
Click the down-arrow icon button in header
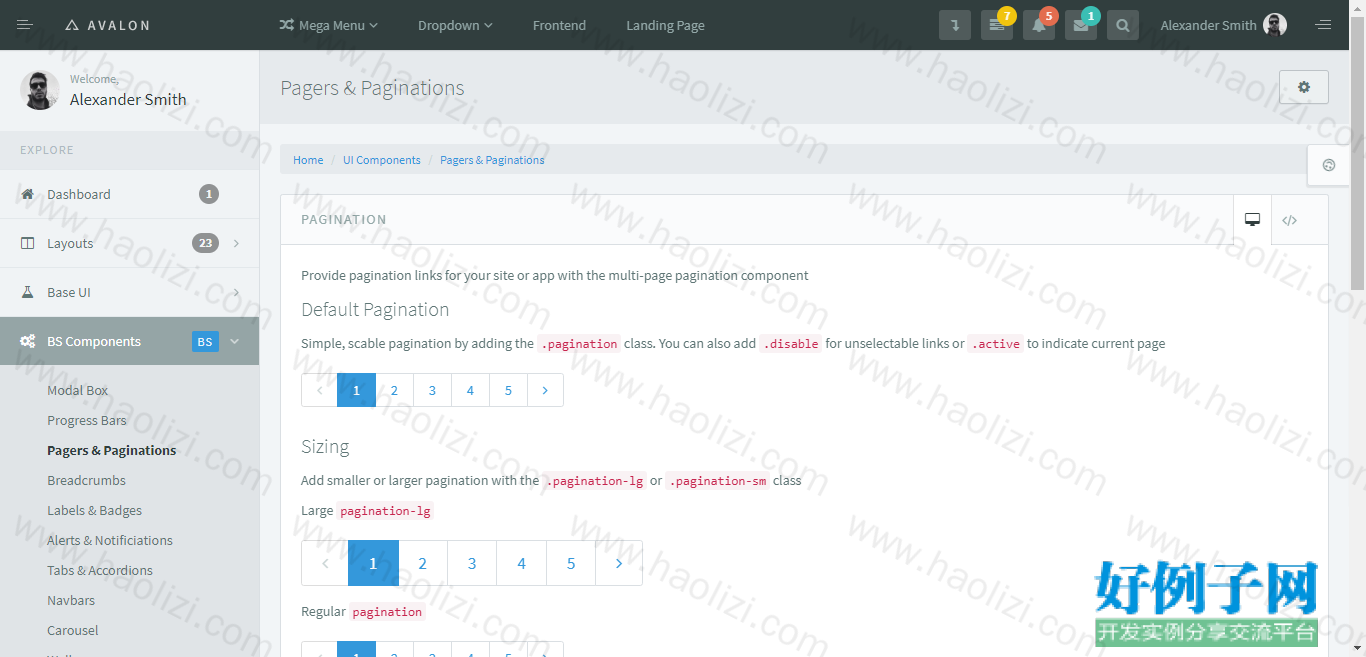pos(955,25)
